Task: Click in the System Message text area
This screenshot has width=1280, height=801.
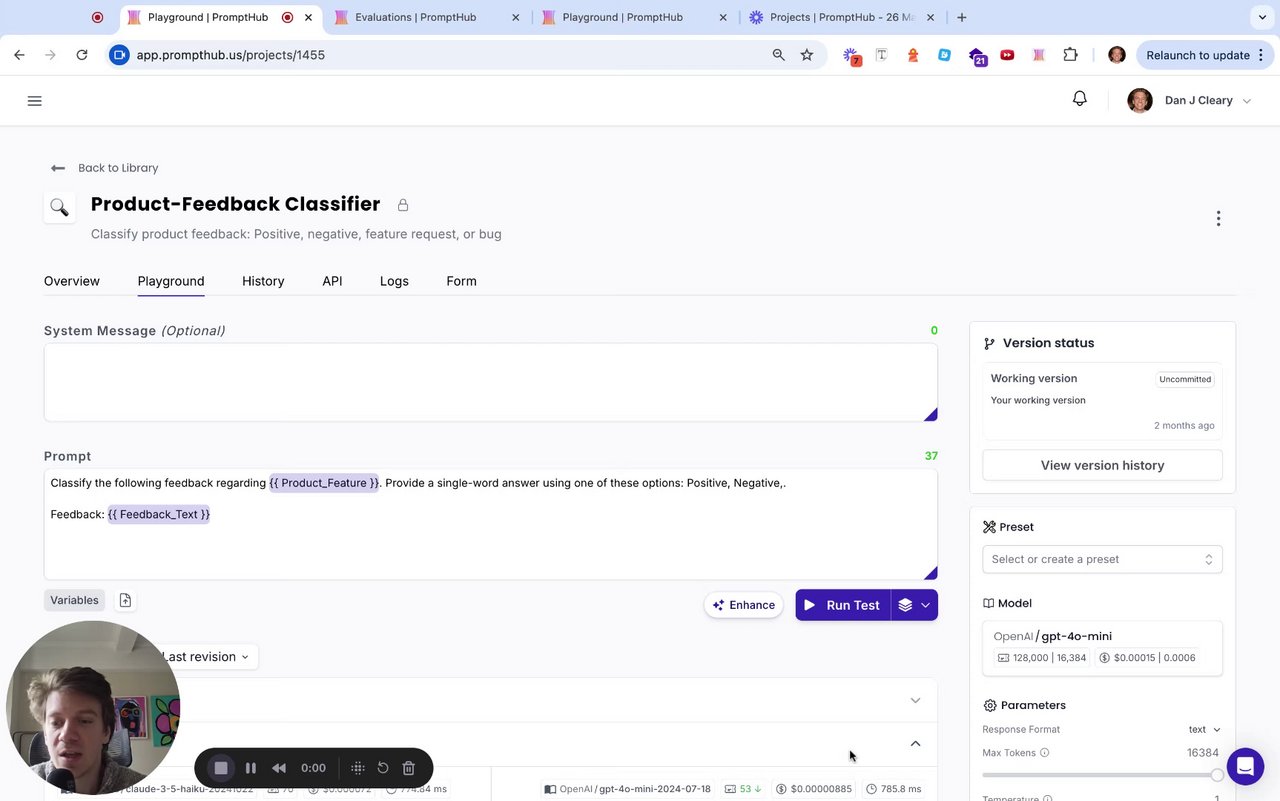Action: tap(491, 382)
